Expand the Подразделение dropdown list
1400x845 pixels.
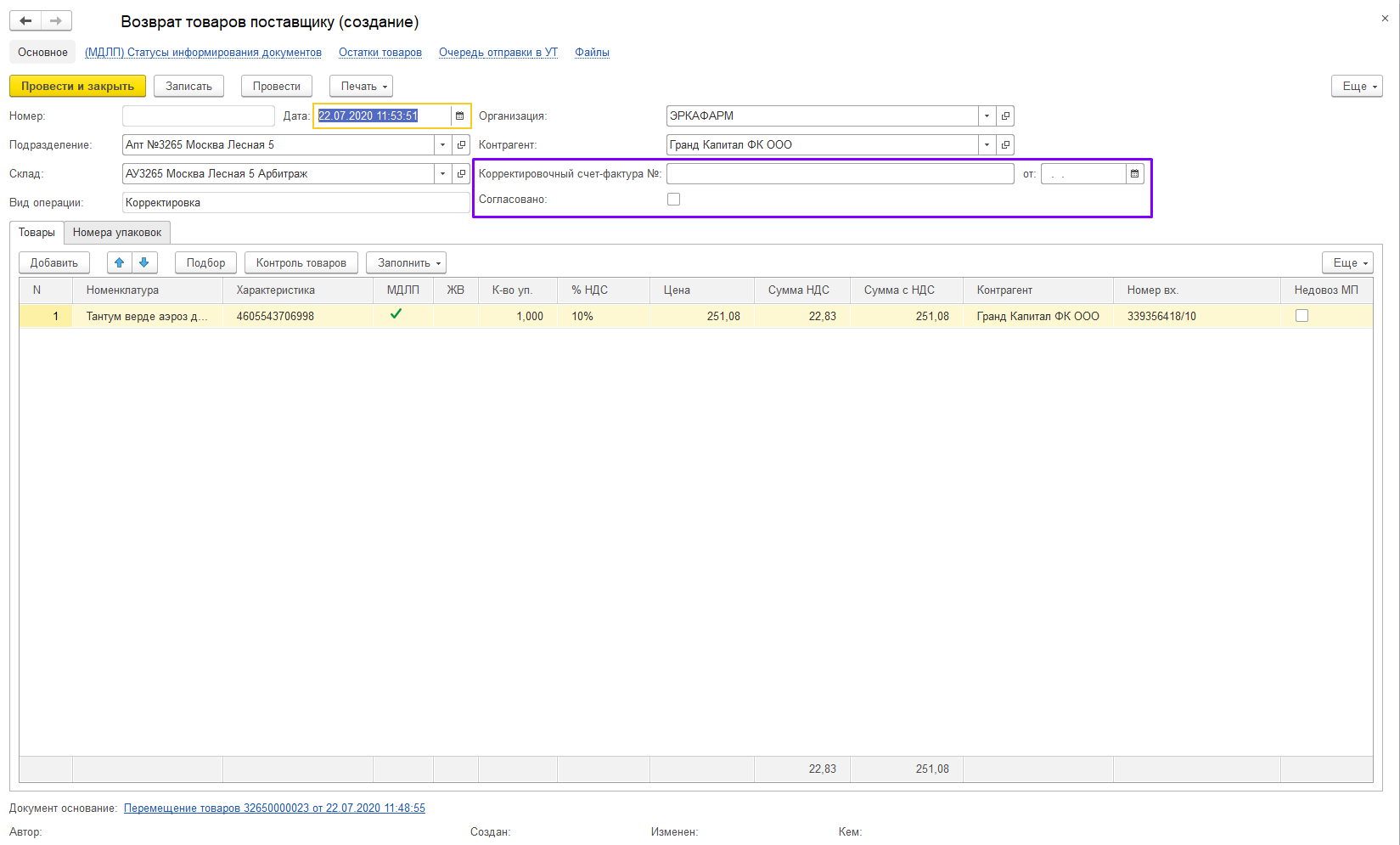[442, 145]
